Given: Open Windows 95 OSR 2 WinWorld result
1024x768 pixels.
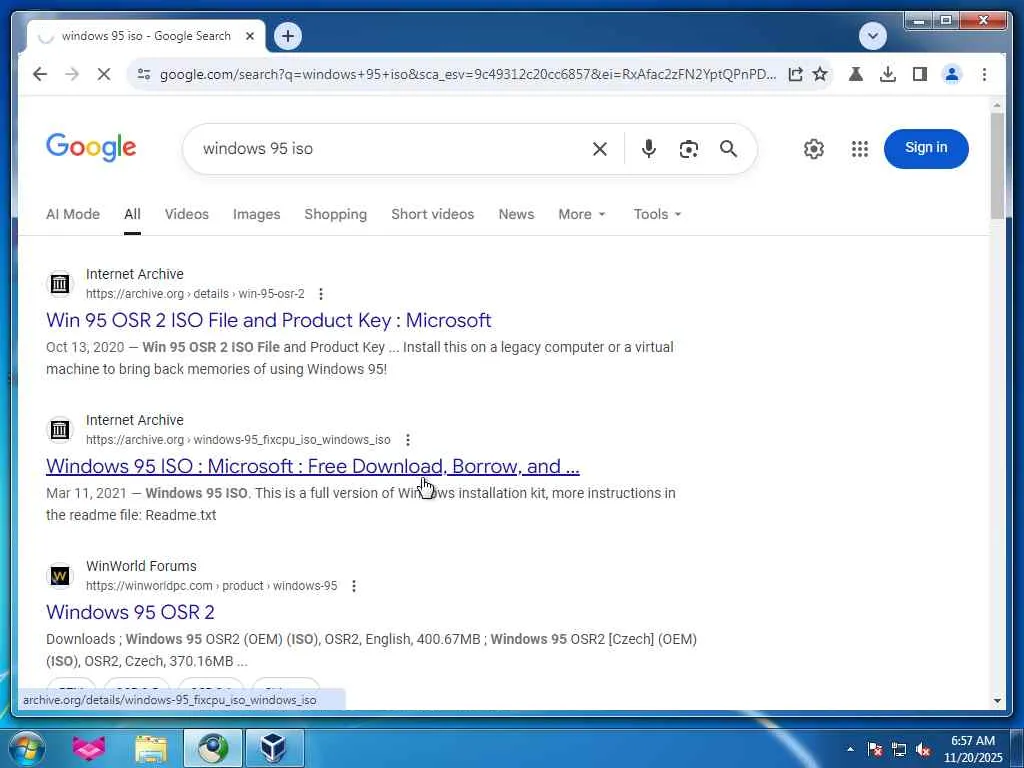Looking at the screenshot, I should [x=130, y=612].
